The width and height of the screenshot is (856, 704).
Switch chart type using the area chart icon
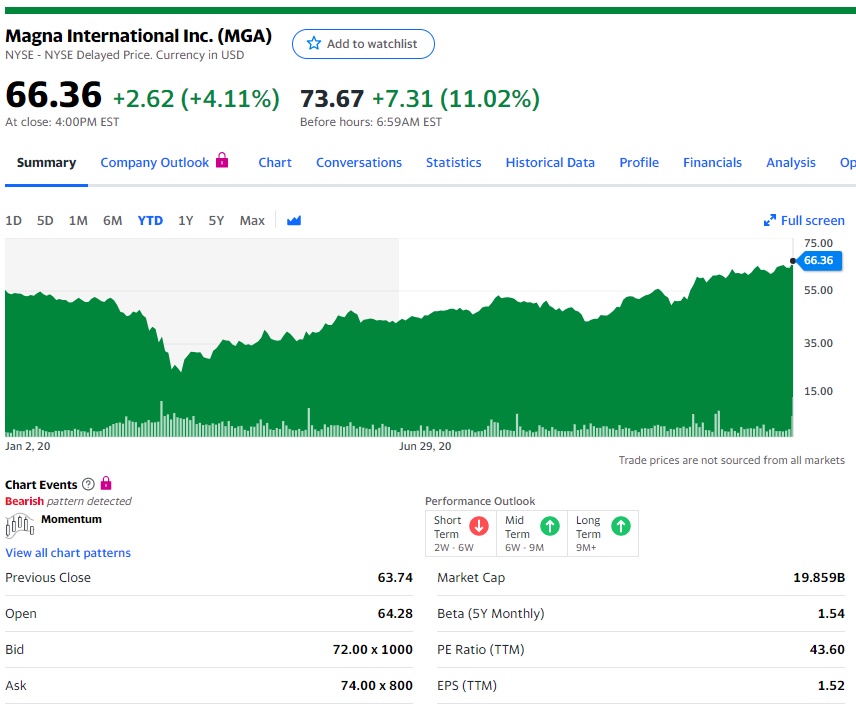294,220
